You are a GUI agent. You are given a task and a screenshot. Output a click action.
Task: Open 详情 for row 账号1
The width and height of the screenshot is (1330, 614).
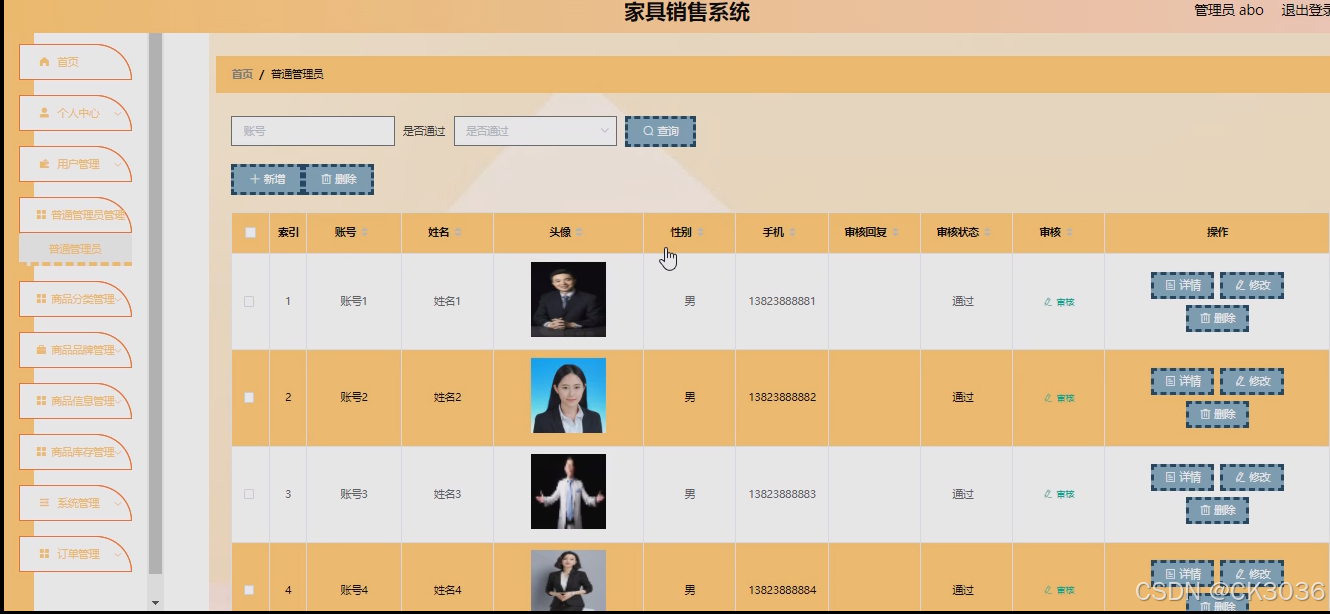(1183, 285)
